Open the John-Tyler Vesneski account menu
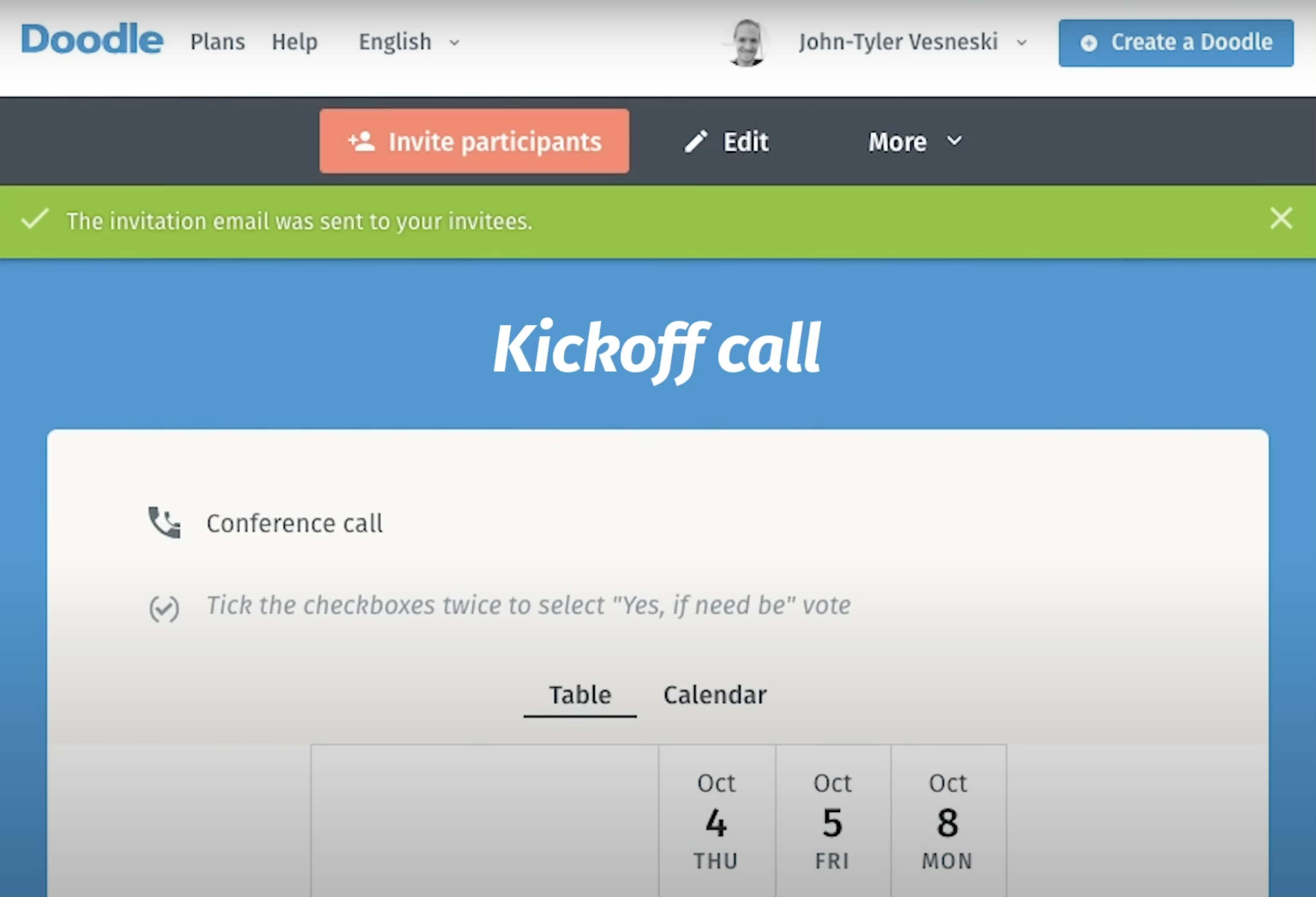 tap(912, 42)
